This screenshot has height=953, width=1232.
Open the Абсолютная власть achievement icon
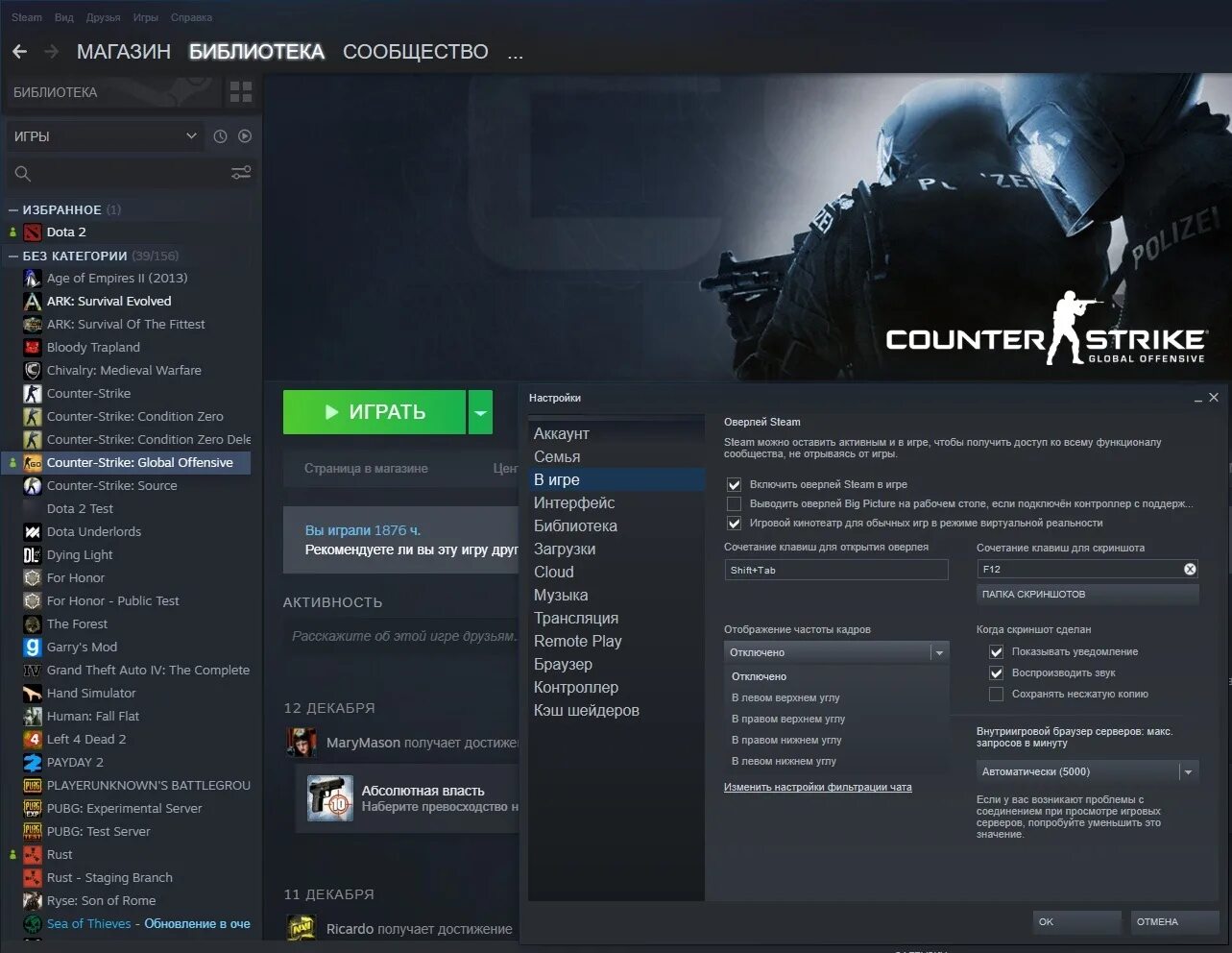(330, 798)
